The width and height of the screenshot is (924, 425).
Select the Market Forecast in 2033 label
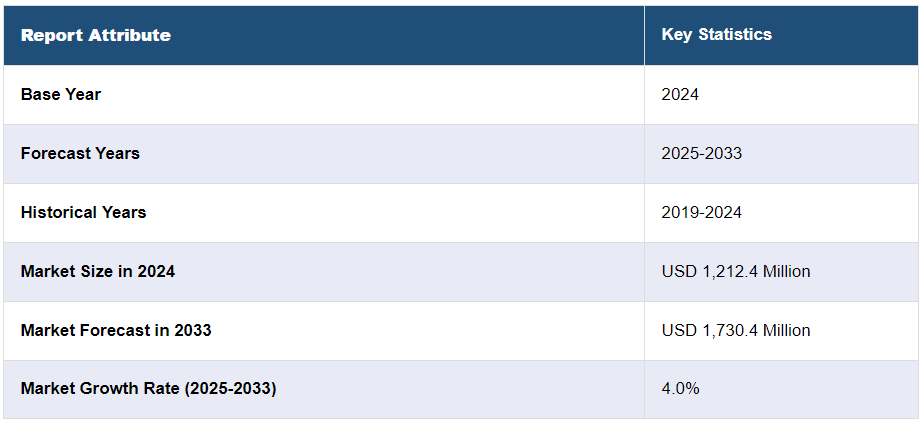click(116, 330)
